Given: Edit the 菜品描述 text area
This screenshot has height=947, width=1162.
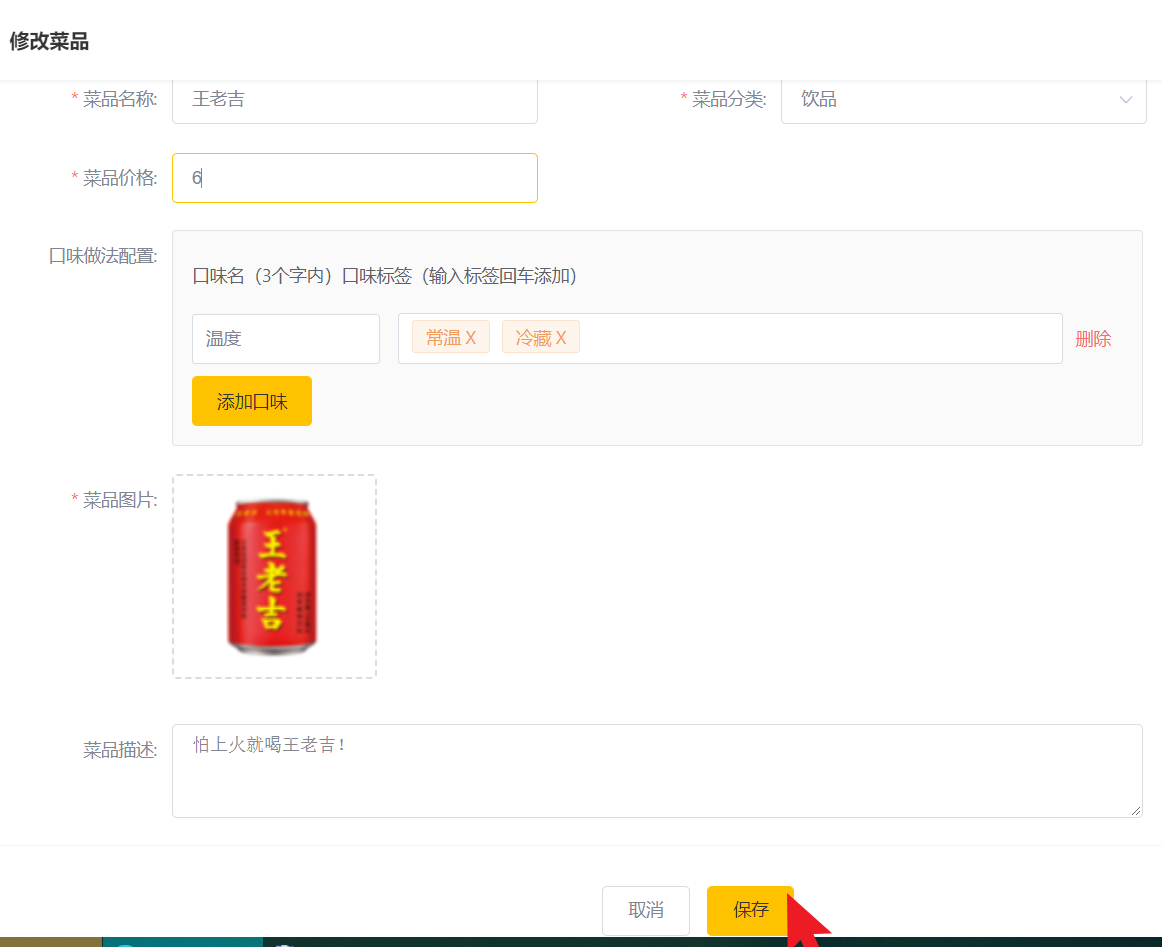Looking at the screenshot, I should pos(657,771).
